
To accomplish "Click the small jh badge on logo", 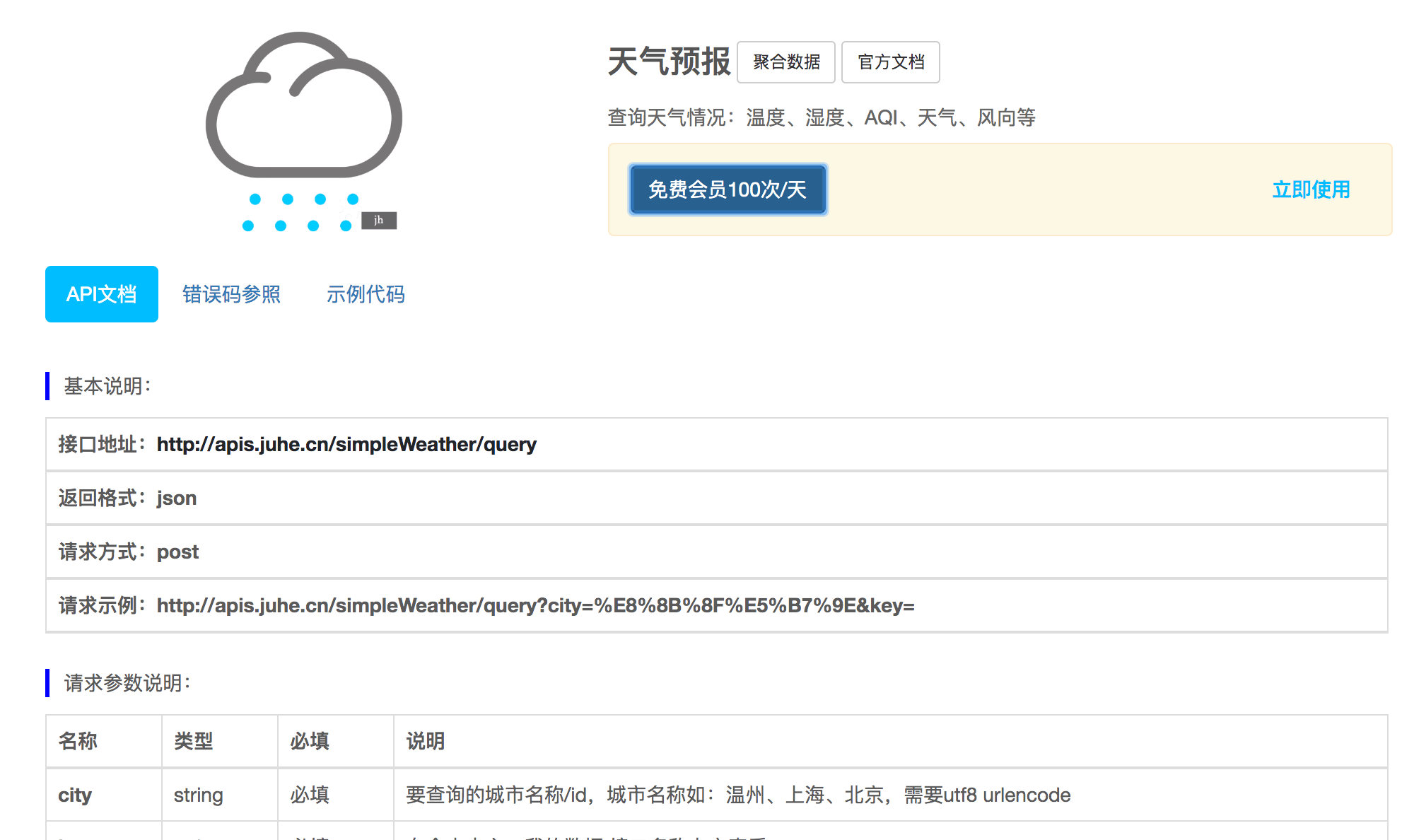I will point(379,221).
